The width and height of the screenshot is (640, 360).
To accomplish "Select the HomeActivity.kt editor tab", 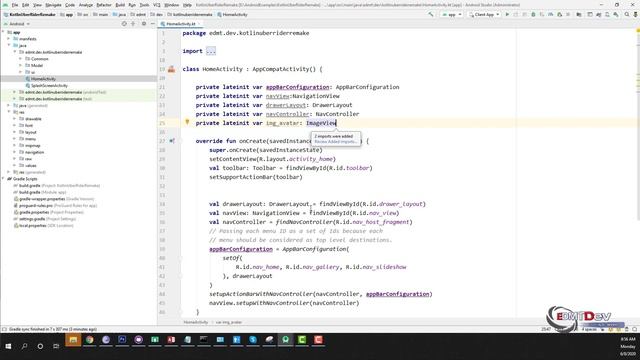I will [x=180, y=24].
